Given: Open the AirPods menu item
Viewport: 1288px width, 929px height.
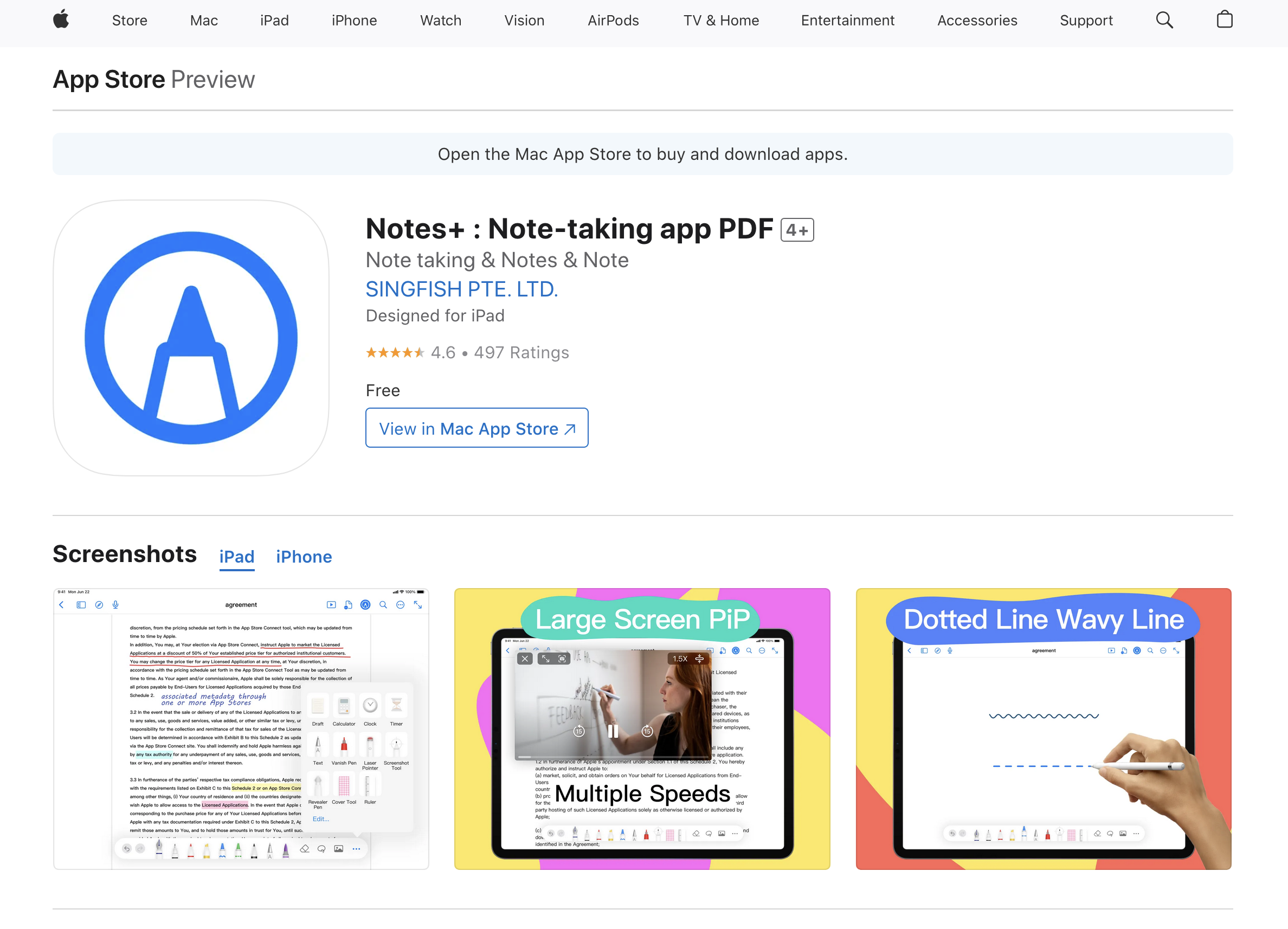Looking at the screenshot, I should (x=613, y=21).
